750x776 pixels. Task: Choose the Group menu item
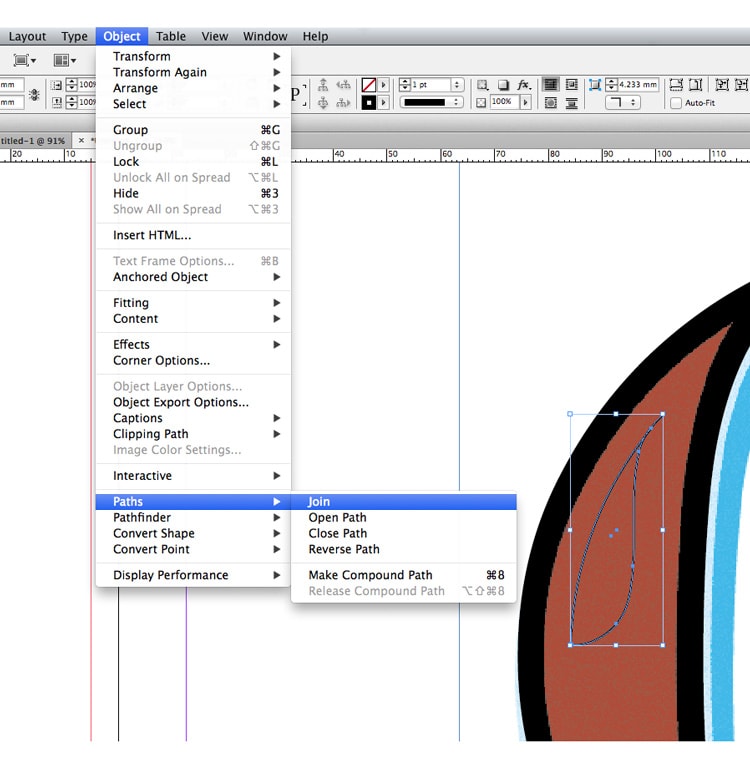[x=193, y=130]
